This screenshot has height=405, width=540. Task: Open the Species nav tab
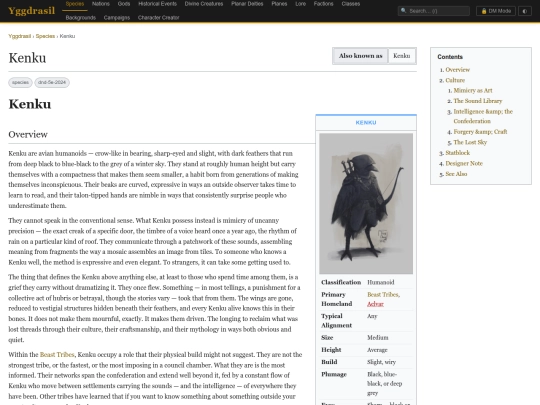pyautogui.click(x=75, y=4)
